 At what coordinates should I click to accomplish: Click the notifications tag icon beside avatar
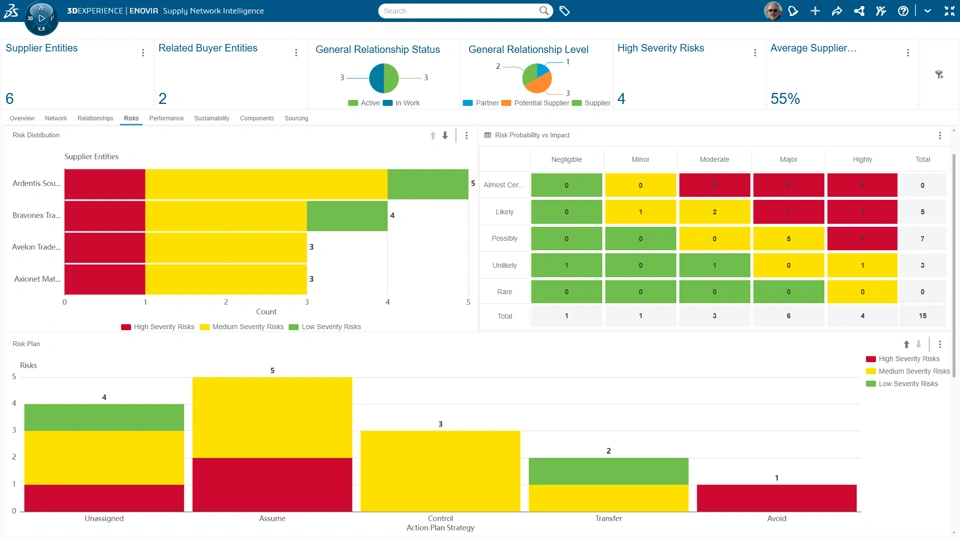coord(793,10)
